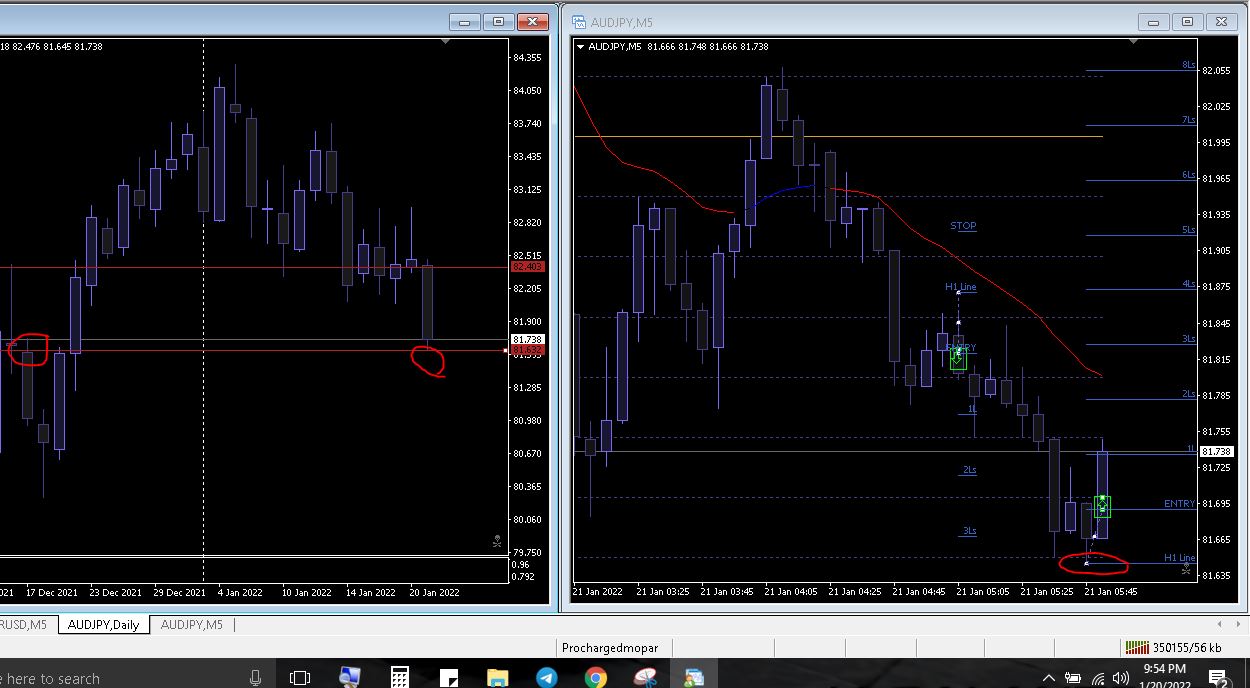Click the Wi-Fi network tray icon
This screenshot has height=688, width=1250.
click(1098, 678)
